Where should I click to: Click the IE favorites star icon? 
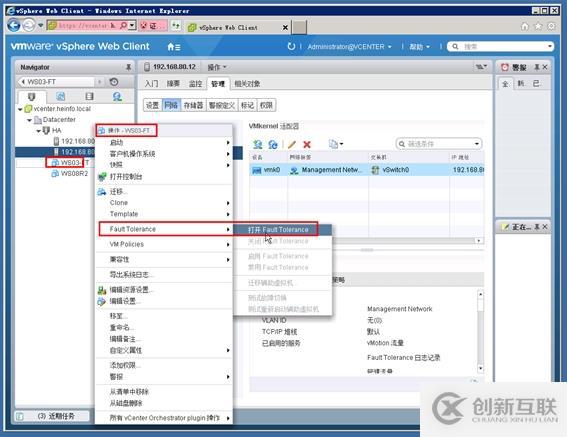[x=538, y=26]
